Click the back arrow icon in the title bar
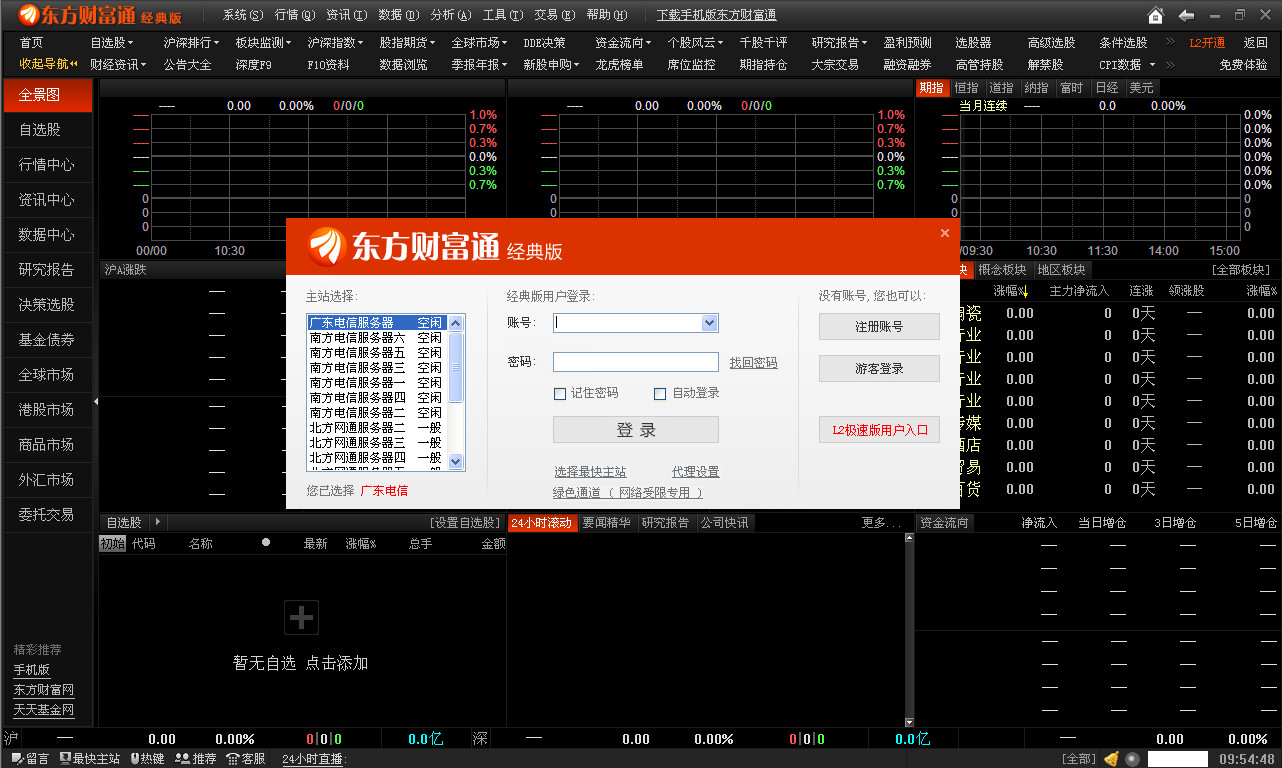 pos(1185,15)
